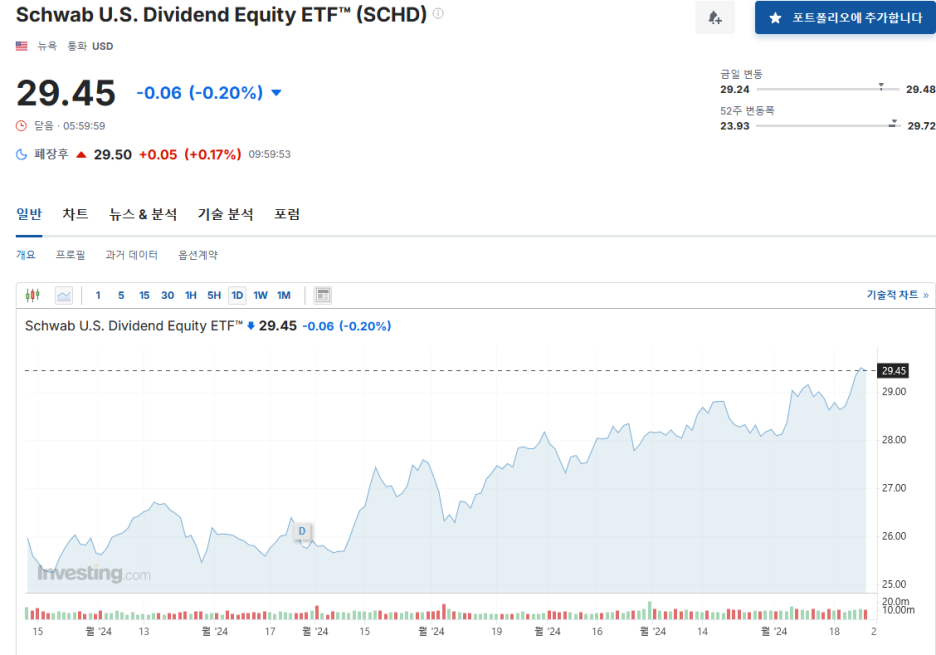Select the 15 minute interval
This screenshot has width=936, height=655.
click(144, 295)
